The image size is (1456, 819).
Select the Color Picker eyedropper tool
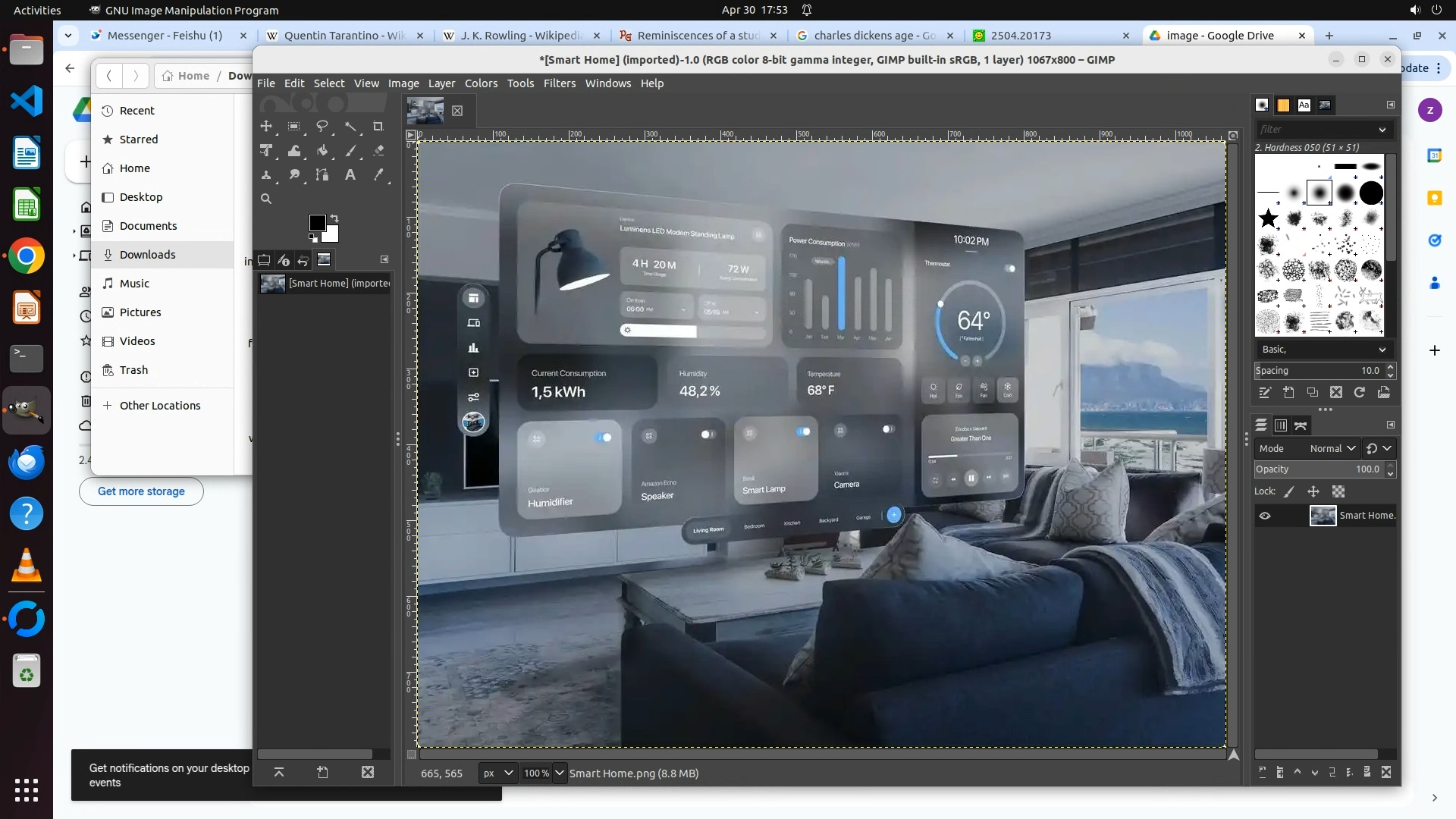pyautogui.click(x=378, y=175)
